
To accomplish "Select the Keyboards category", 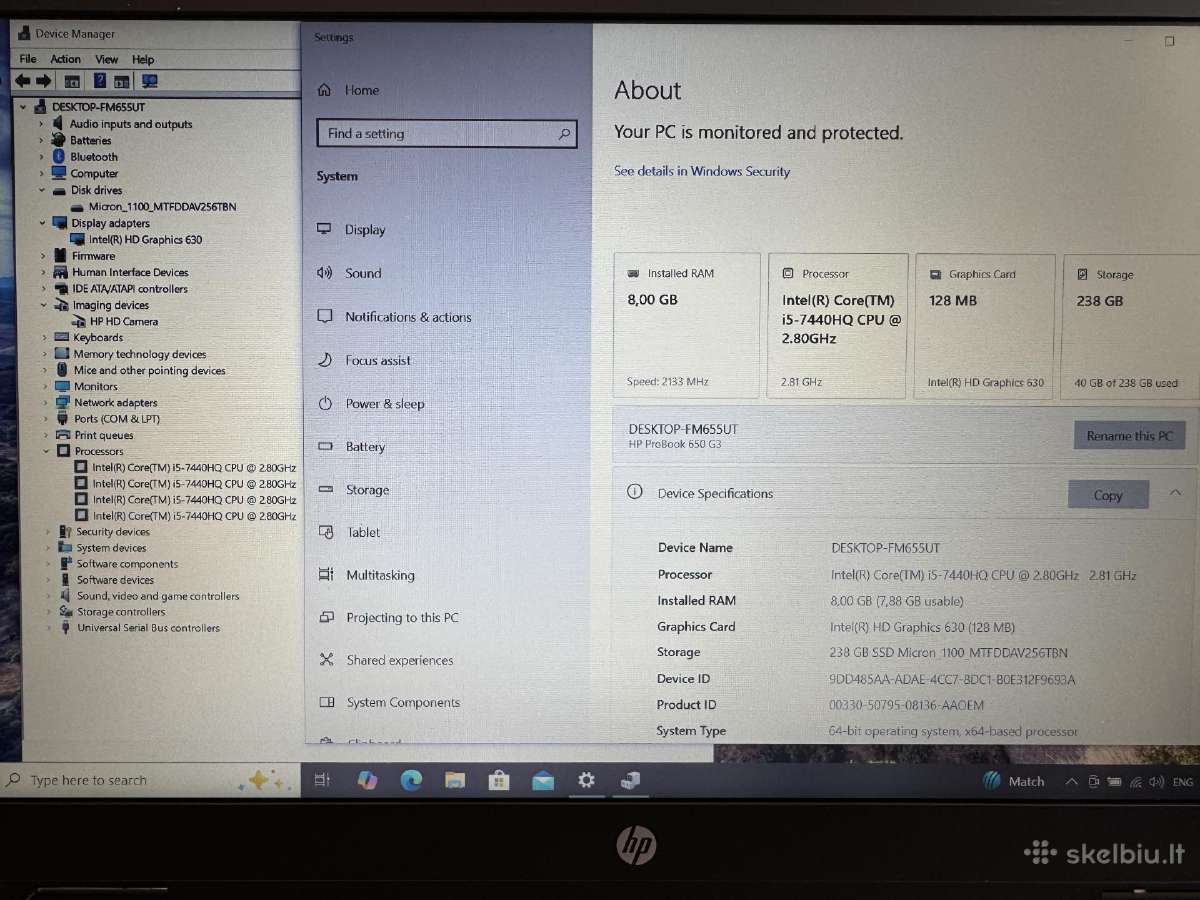I will point(98,338).
